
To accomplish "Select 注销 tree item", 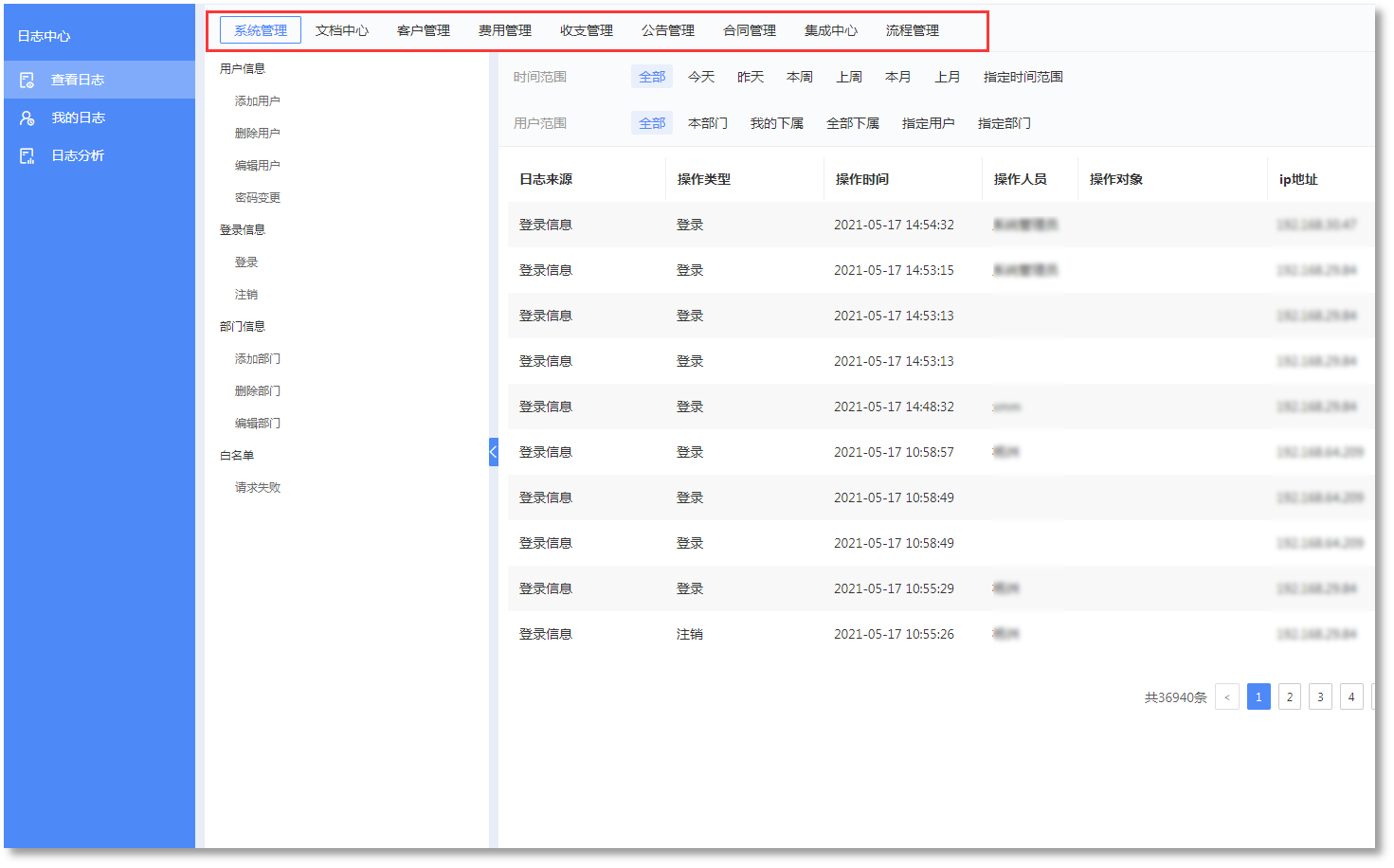I will [x=246, y=294].
